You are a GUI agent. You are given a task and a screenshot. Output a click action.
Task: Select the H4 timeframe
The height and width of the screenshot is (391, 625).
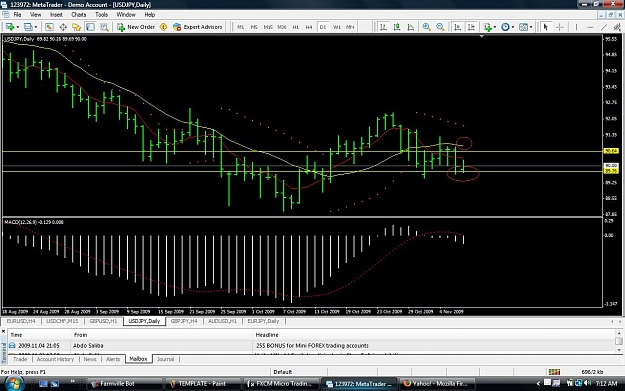[x=309, y=27]
